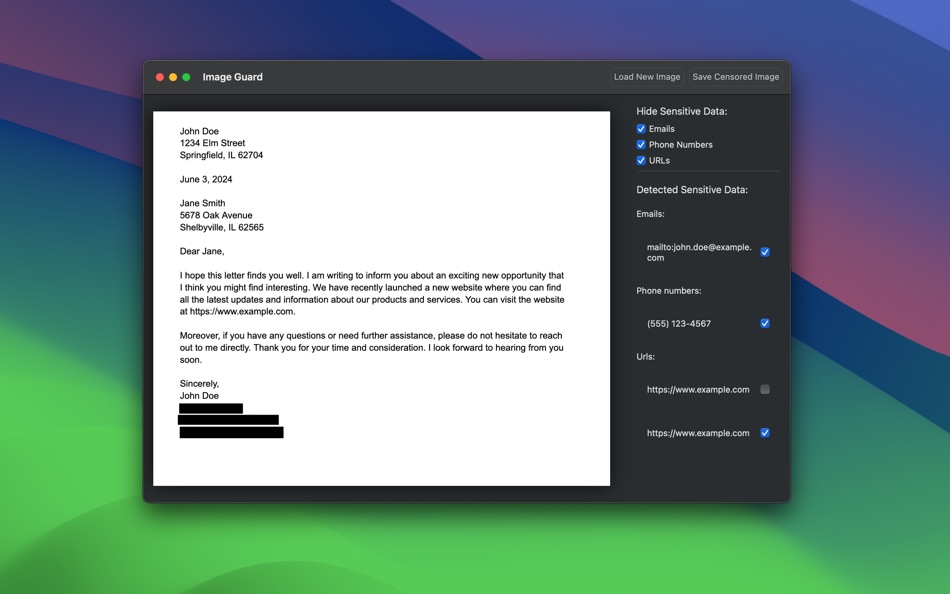Viewport: 950px width, 594px height.
Task: Click the green maximize traffic light
Action: tap(186, 76)
